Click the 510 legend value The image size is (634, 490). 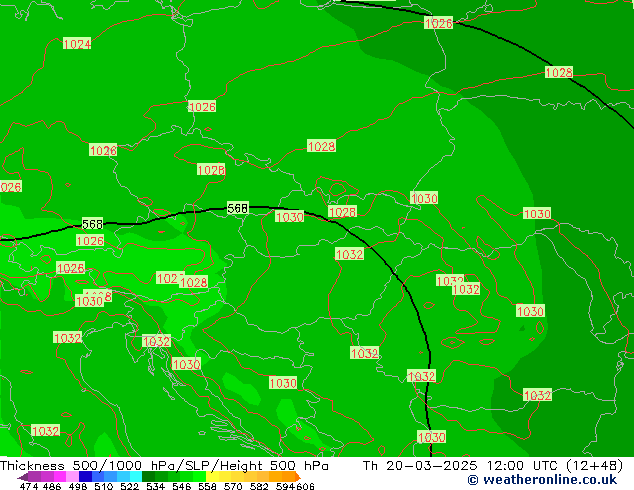[104, 486]
